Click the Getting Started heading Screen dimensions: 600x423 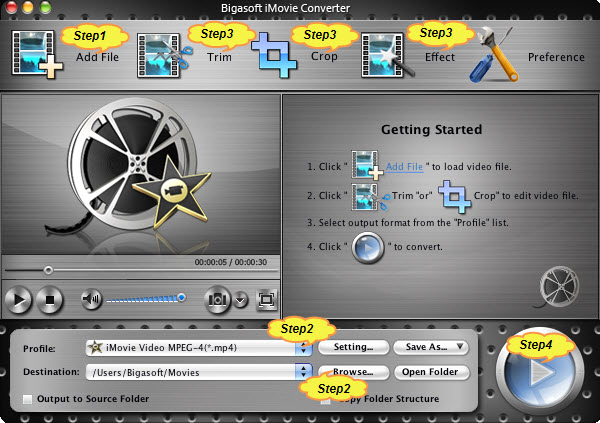click(x=431, y=129)
